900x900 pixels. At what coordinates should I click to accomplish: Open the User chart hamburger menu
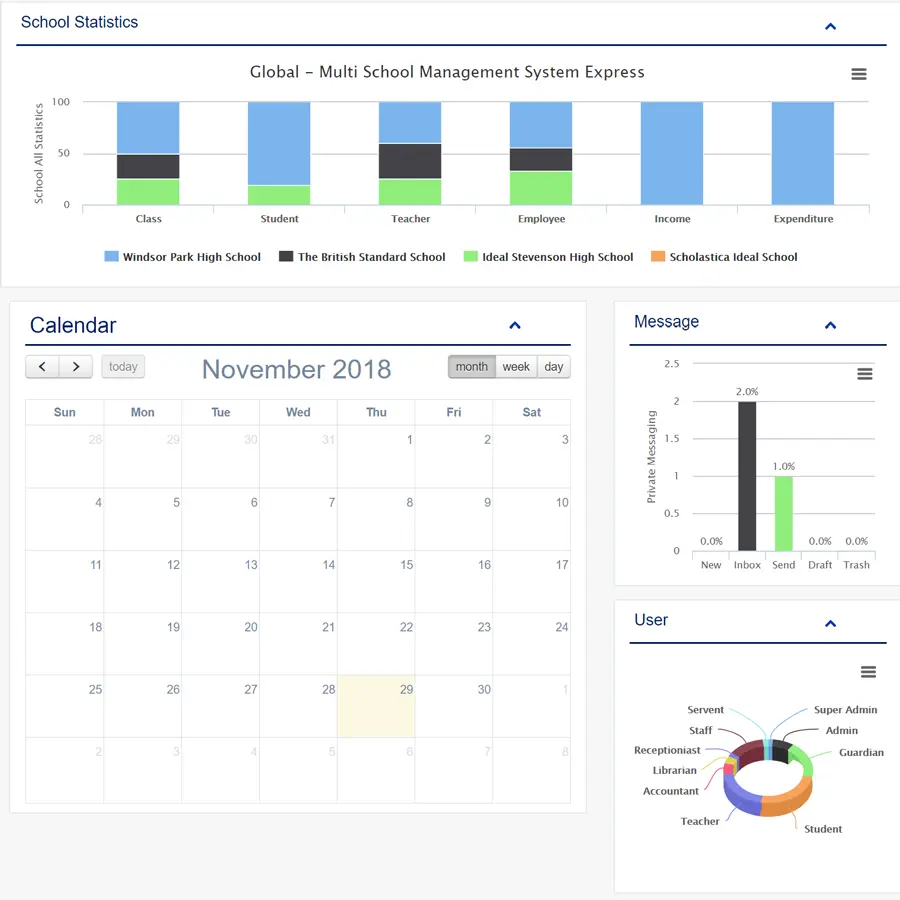tap(868, 672)
